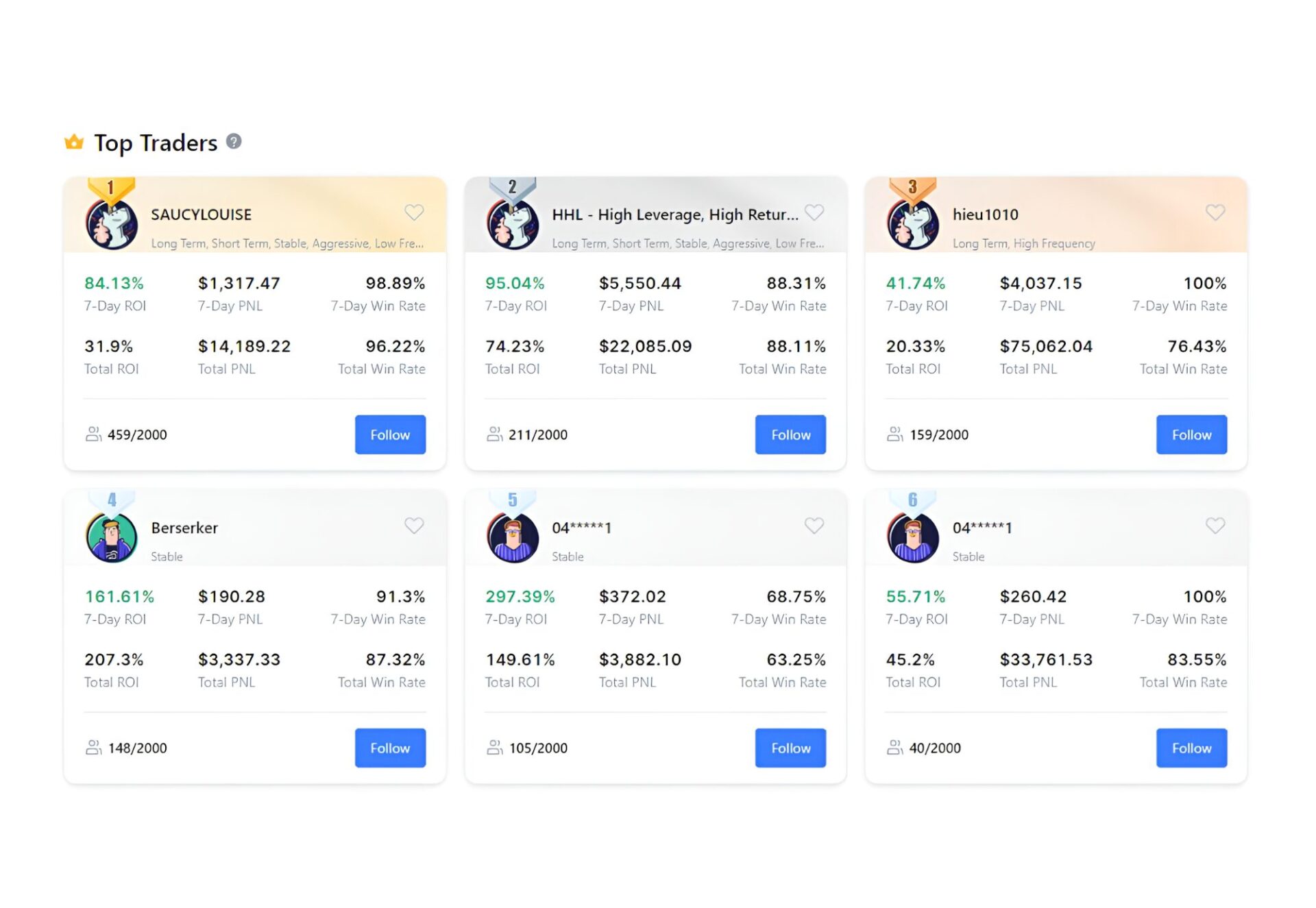Screen dimensions: 1316x908
Task: Open SAUCYLOUISE's avatar with gold medal
Action: pos(112,223)
